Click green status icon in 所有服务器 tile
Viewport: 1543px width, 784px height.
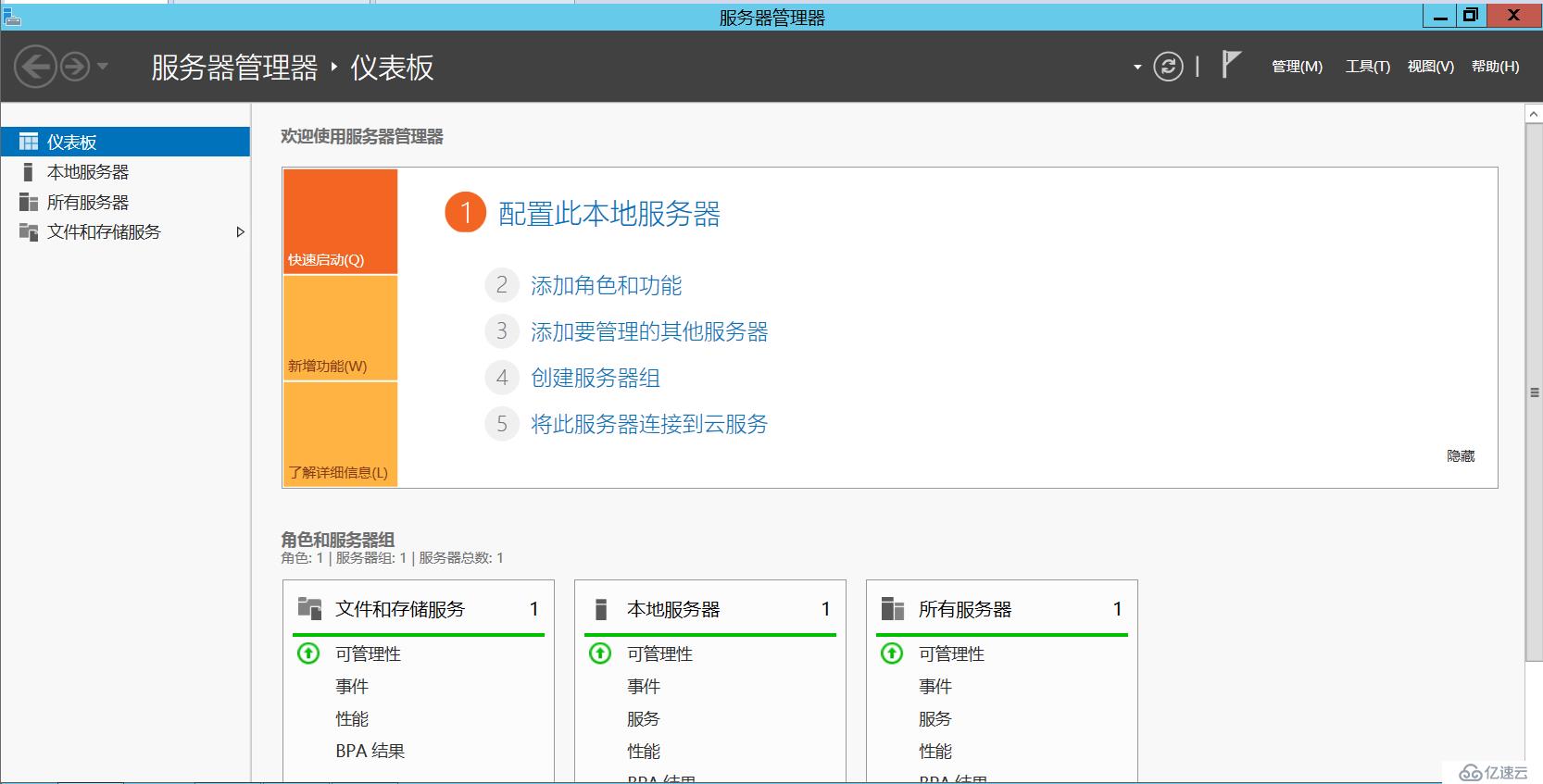coord(892,653)
